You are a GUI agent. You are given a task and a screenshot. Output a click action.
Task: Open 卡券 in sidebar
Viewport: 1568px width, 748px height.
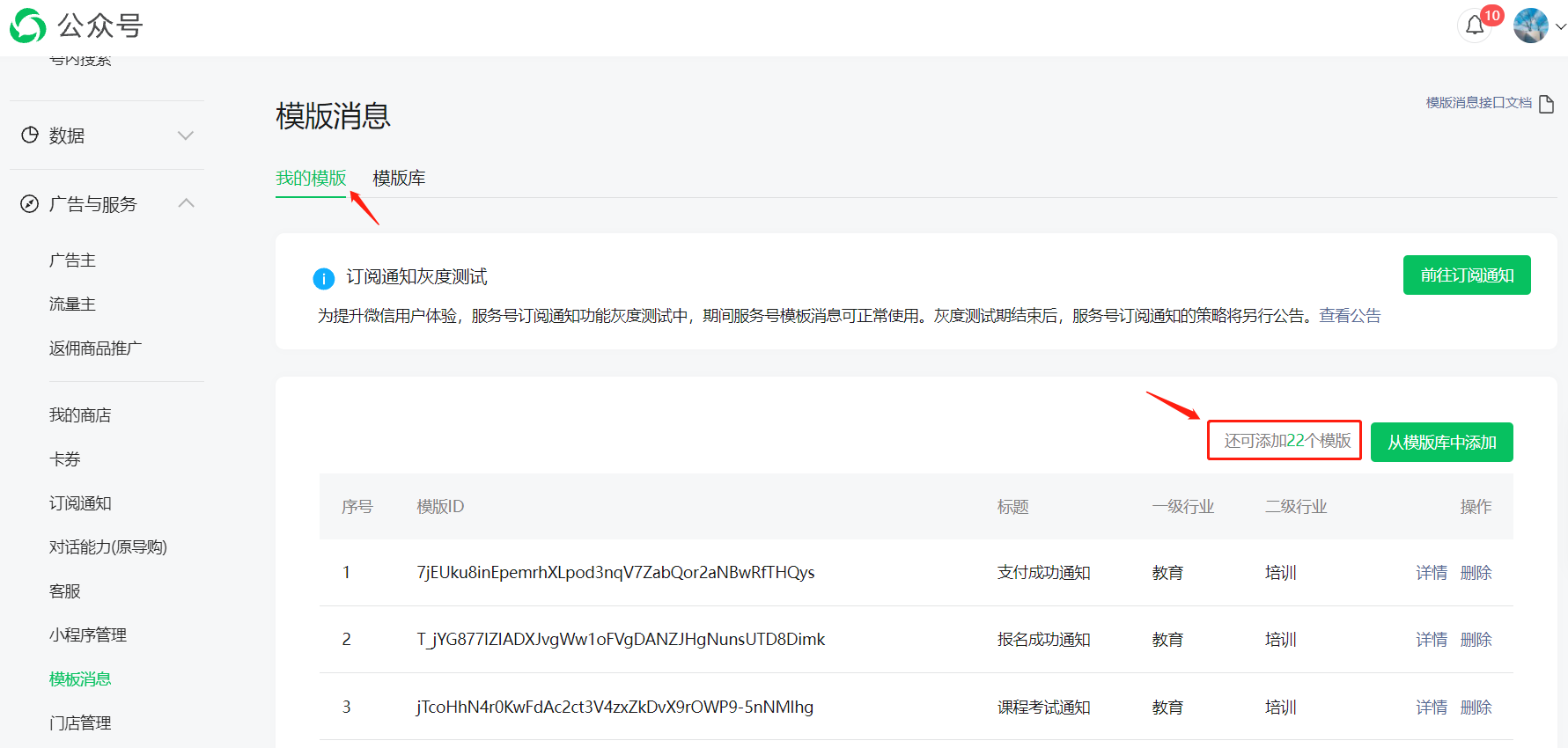[x=65, y=459]
